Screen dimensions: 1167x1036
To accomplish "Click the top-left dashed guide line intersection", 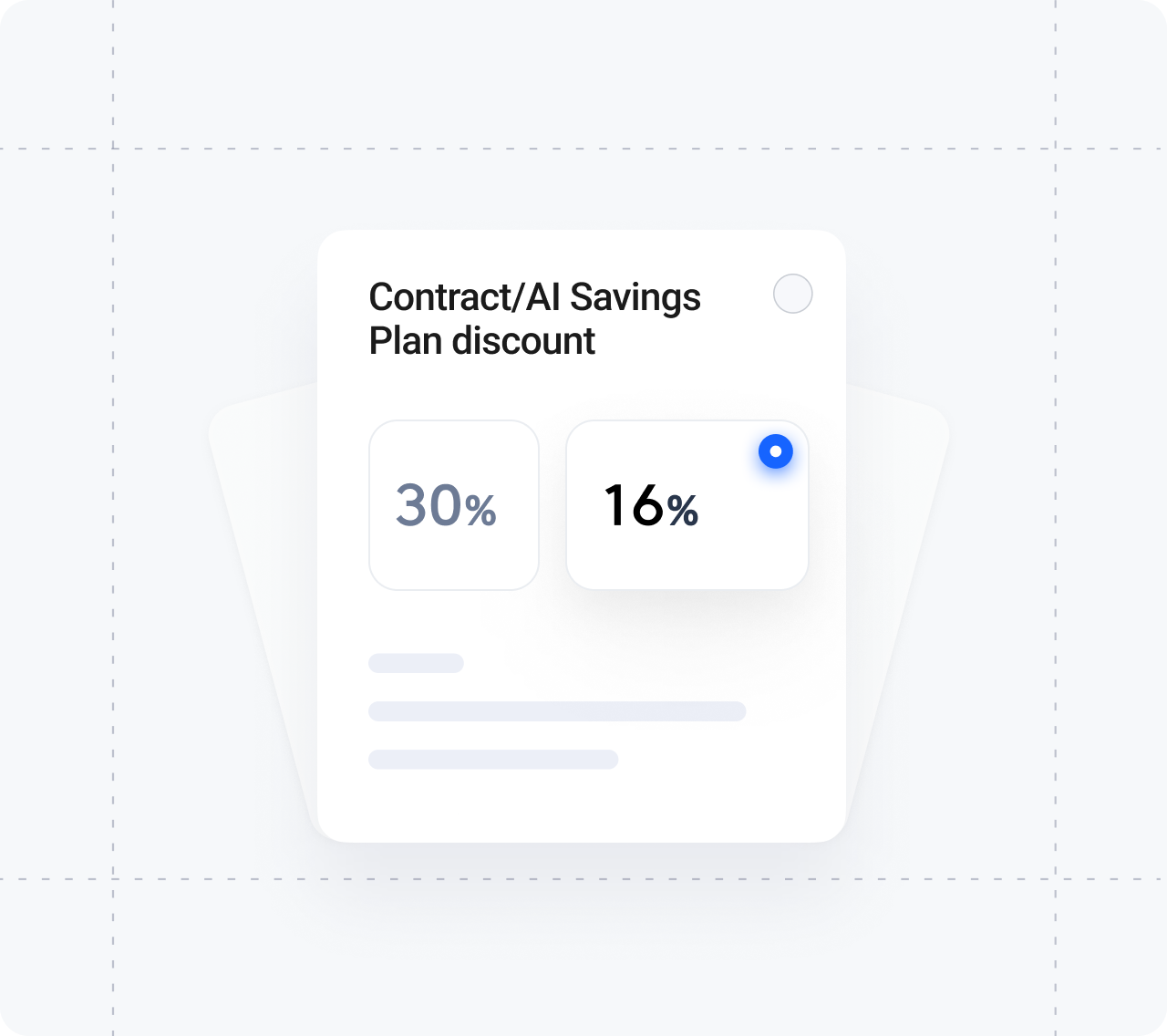I will coord(113,148).
